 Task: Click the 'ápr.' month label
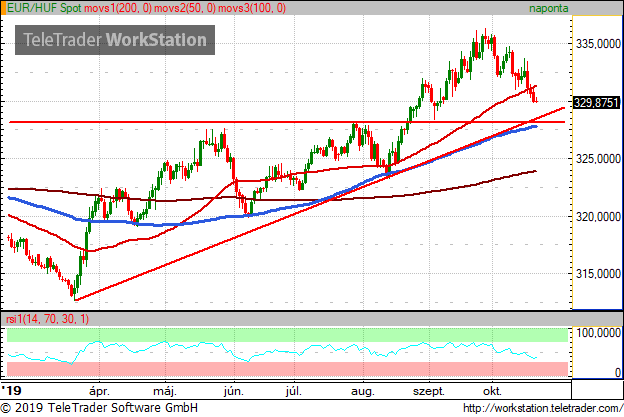[99, 391]
